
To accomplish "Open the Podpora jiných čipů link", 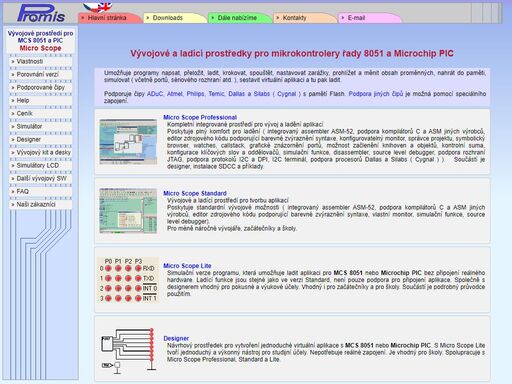I will point(376,94).
